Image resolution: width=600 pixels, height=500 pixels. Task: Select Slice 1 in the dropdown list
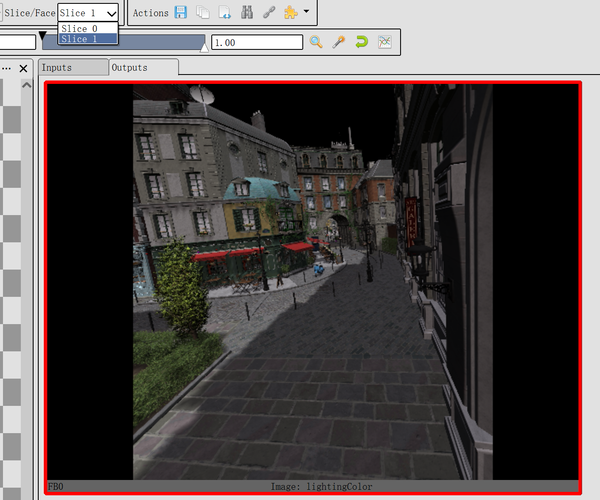tap(88, 39)
